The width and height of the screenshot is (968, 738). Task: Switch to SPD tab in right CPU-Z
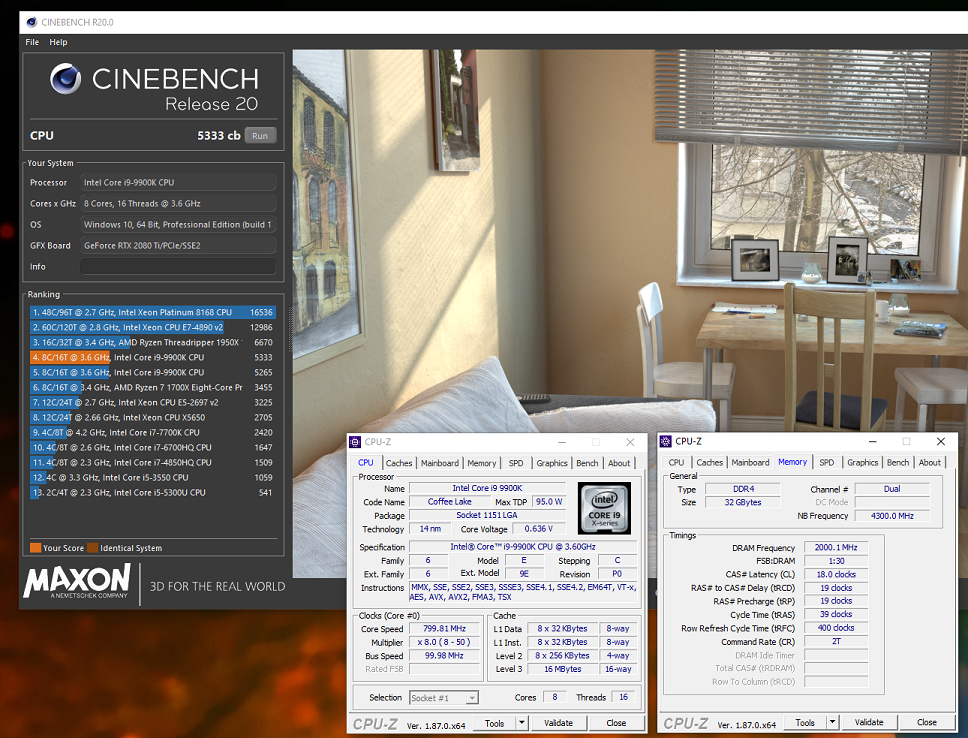point(827,463)
